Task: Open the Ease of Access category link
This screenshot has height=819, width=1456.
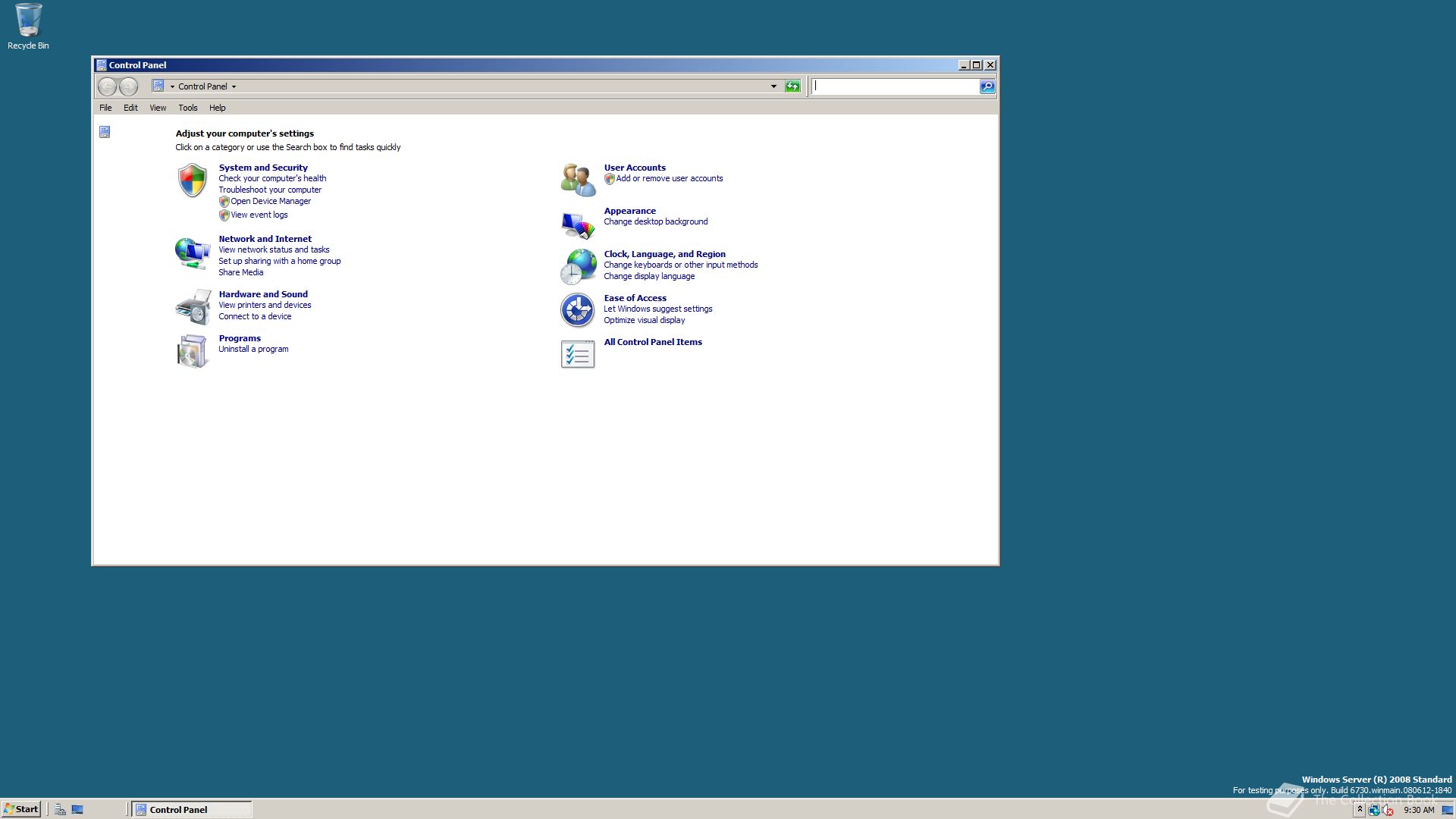Action: pos(635,298)
